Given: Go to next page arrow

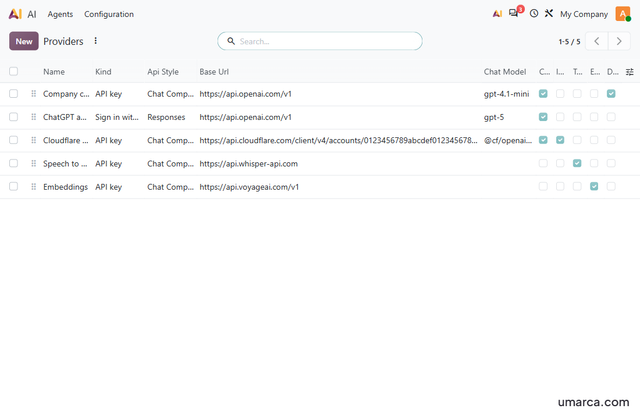Looking at the screenshot, I should pos(619,41).
